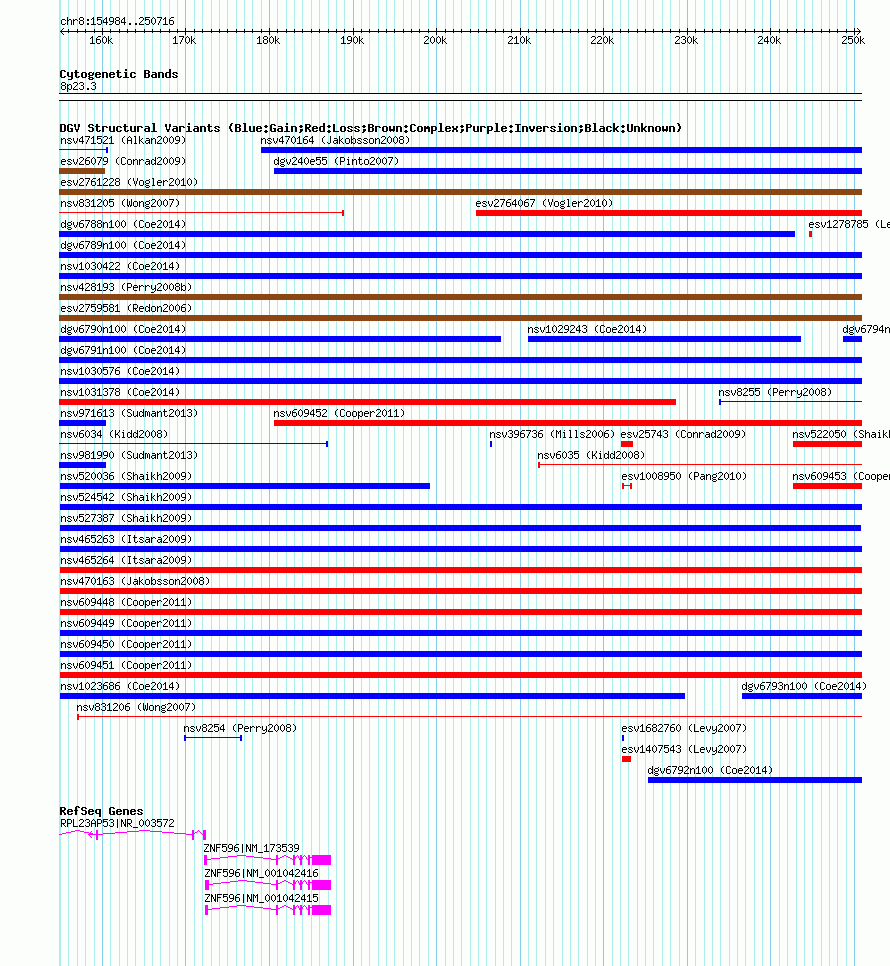The width and height of the screenshot is (890, 966).
Task: Open the nsv524542 (Shaikh2009) variant label
Action: coord(126,497)
